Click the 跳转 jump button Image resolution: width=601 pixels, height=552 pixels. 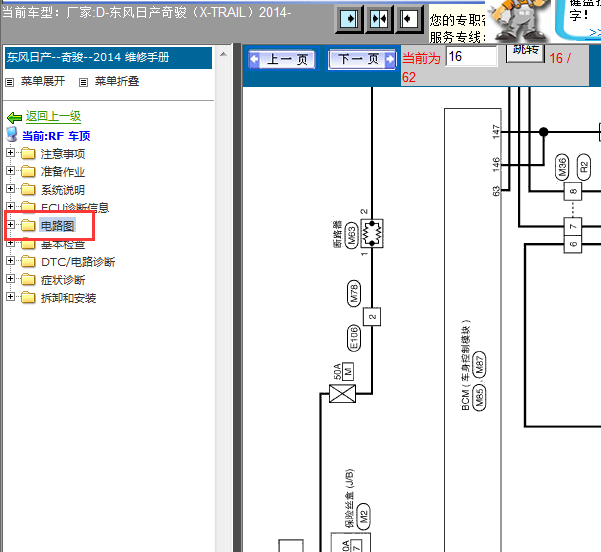[525, 53]
